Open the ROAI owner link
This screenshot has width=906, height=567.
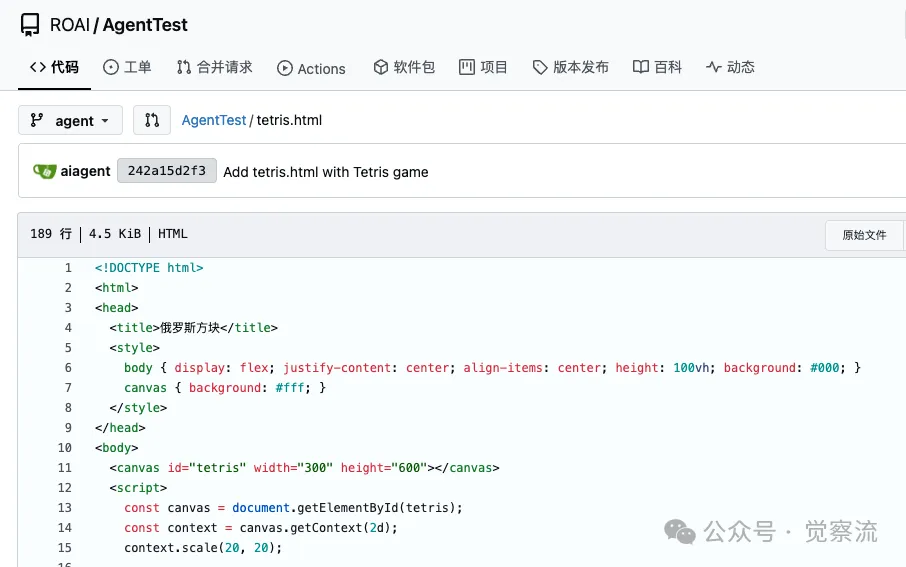pyautogui.click(x=70, y=25)
